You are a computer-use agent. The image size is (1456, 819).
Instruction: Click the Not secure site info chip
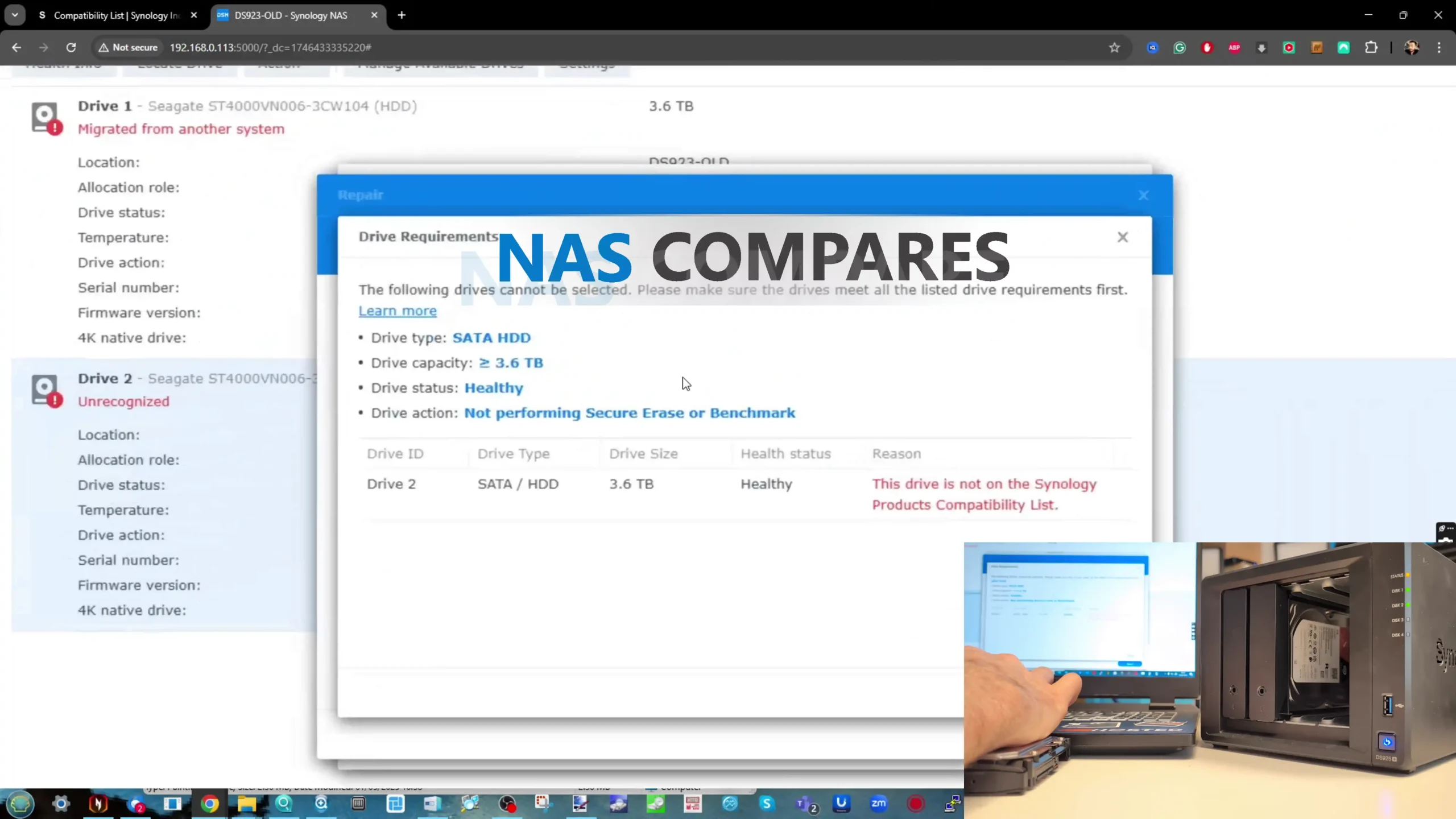pyautogui.click(x=128, y=48)
